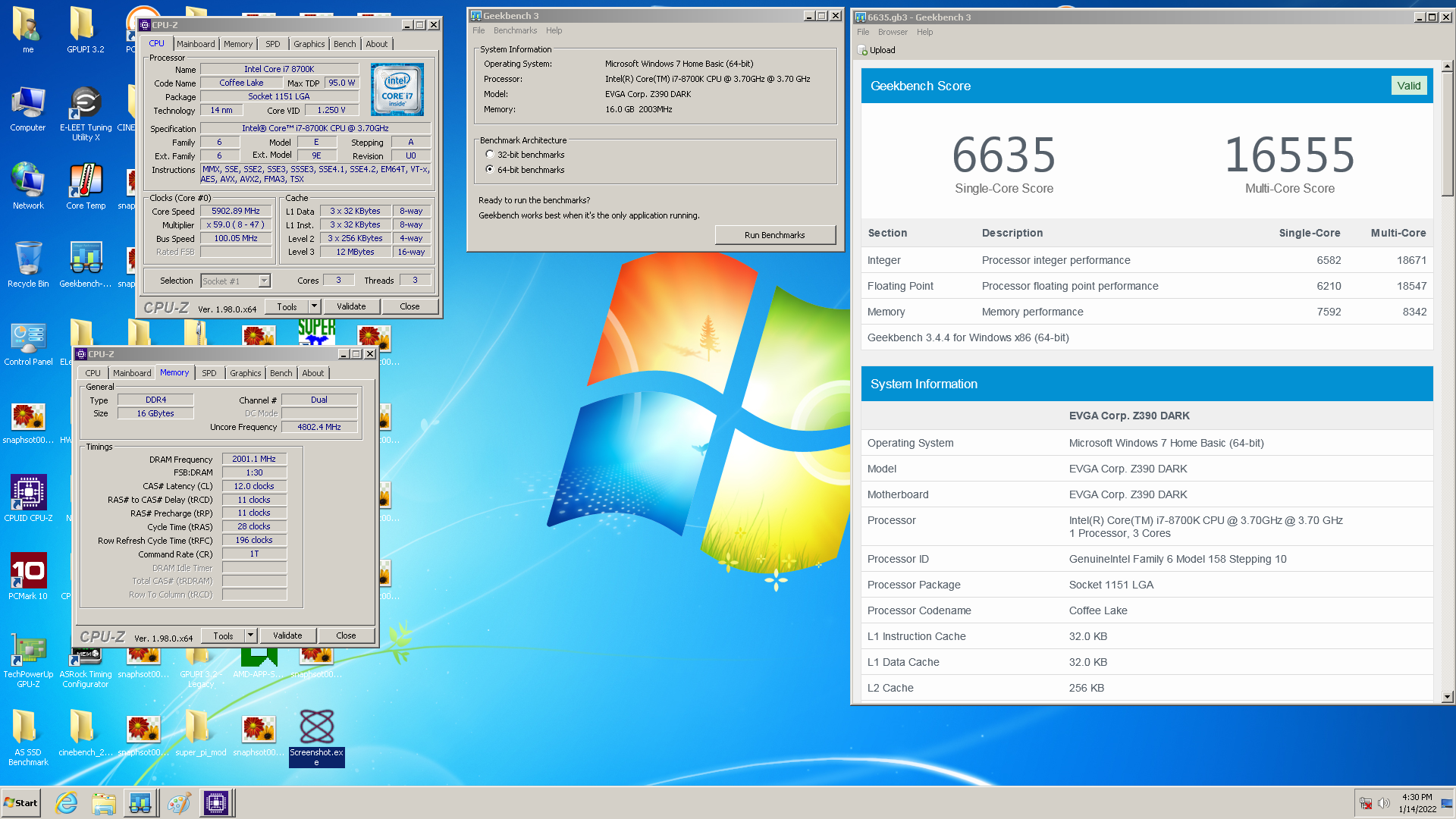Open Control Panel desktop icon
1456x819 pixels.
coord(28,343)
